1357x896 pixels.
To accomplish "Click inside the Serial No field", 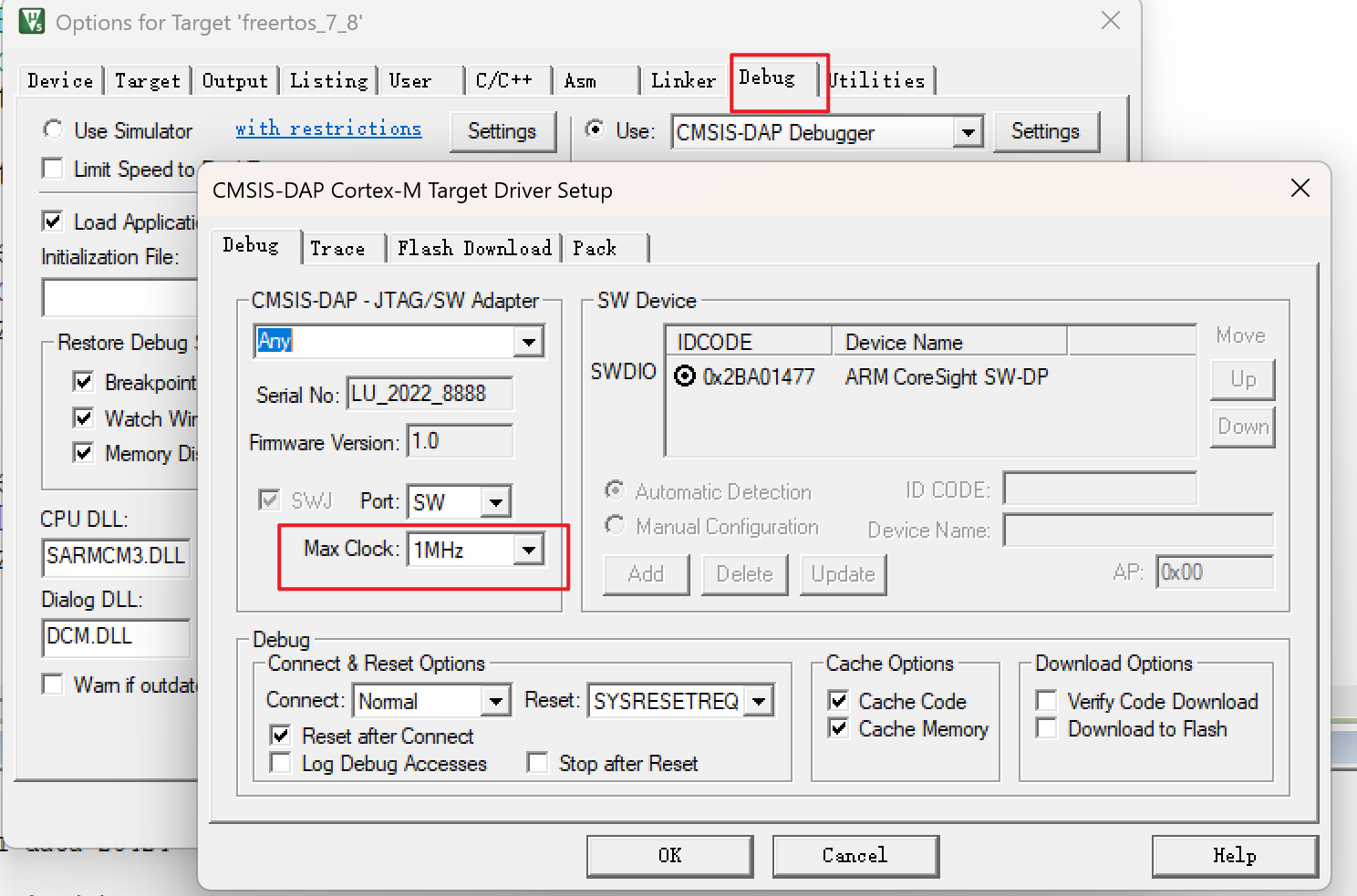I will coord(429,394).
